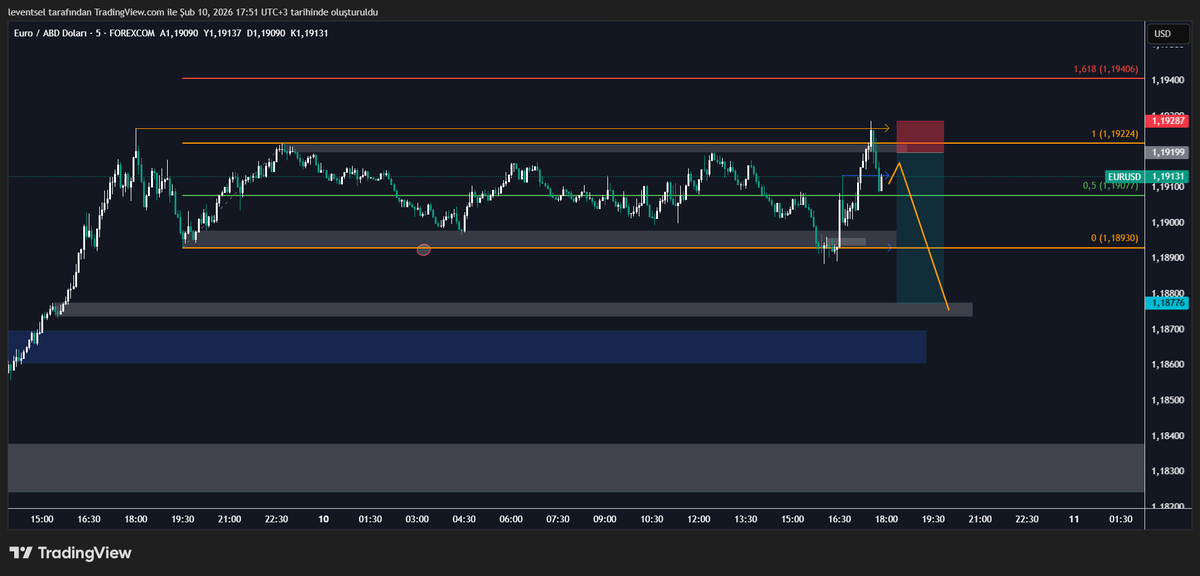Click the cyan 1,18776 target price tag
The image size is (1200, 576).
coord(1169,301)
